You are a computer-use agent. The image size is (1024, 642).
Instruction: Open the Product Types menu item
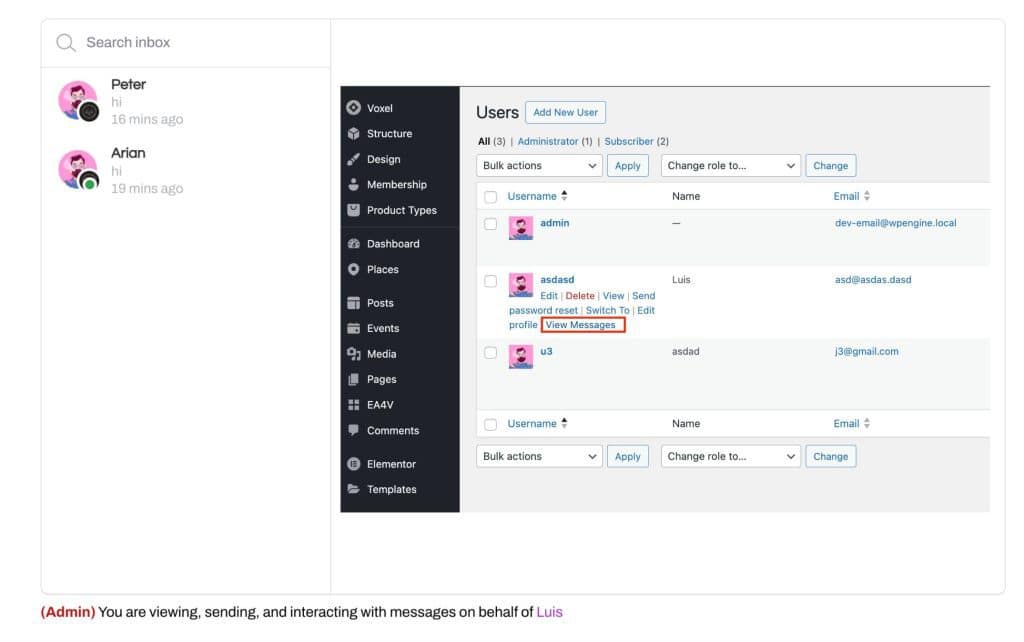click(x=401, y=210)
